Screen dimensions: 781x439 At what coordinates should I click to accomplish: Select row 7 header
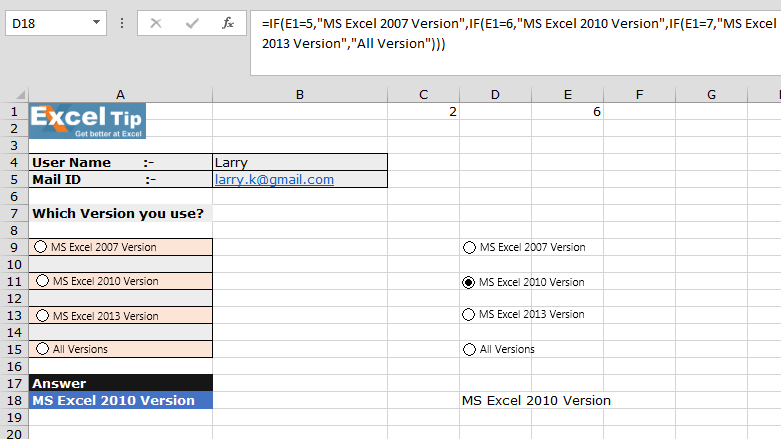tap(14, 213)
